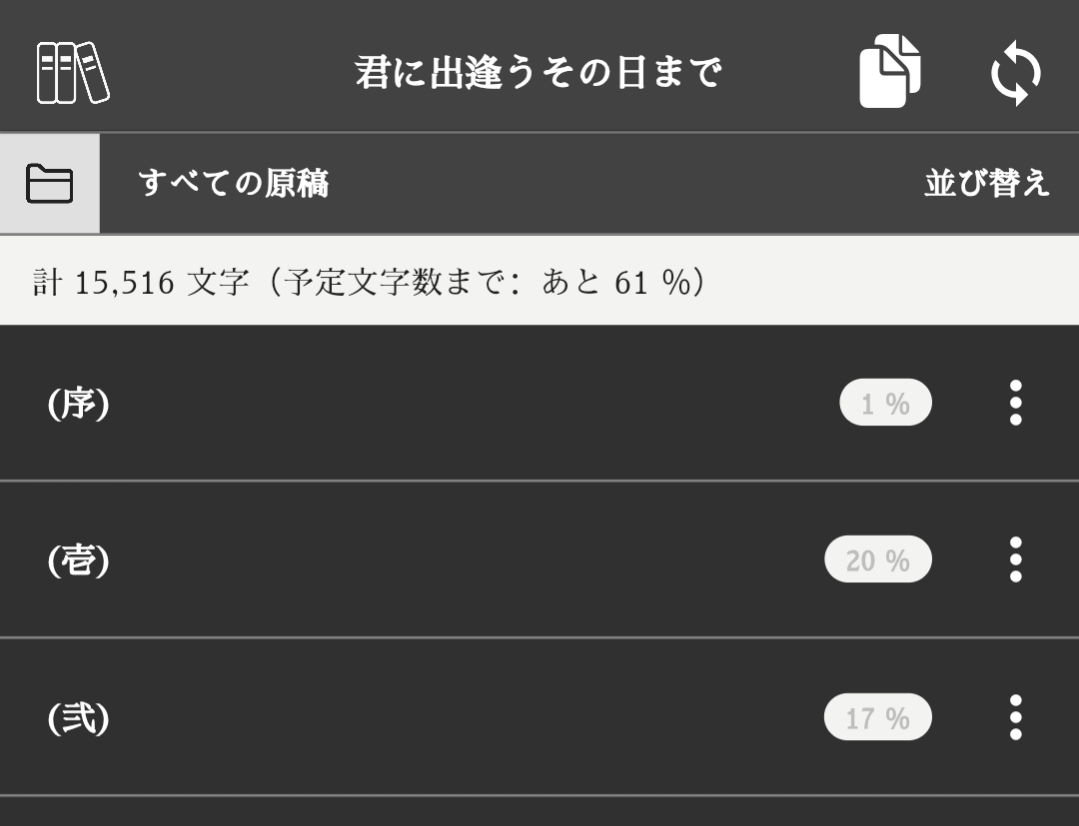Click the copy documents icon
Viewport: 1079px width, 826px height.
point(890,71)
